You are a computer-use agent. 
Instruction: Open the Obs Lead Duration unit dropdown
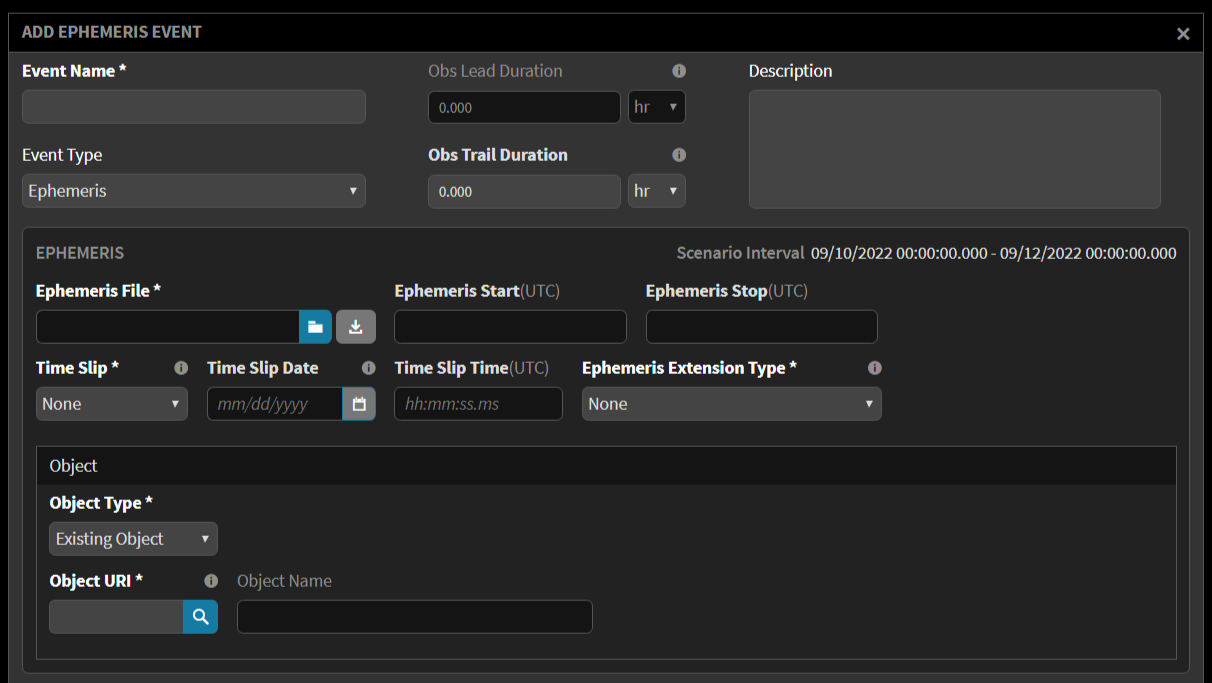point(657,107)
